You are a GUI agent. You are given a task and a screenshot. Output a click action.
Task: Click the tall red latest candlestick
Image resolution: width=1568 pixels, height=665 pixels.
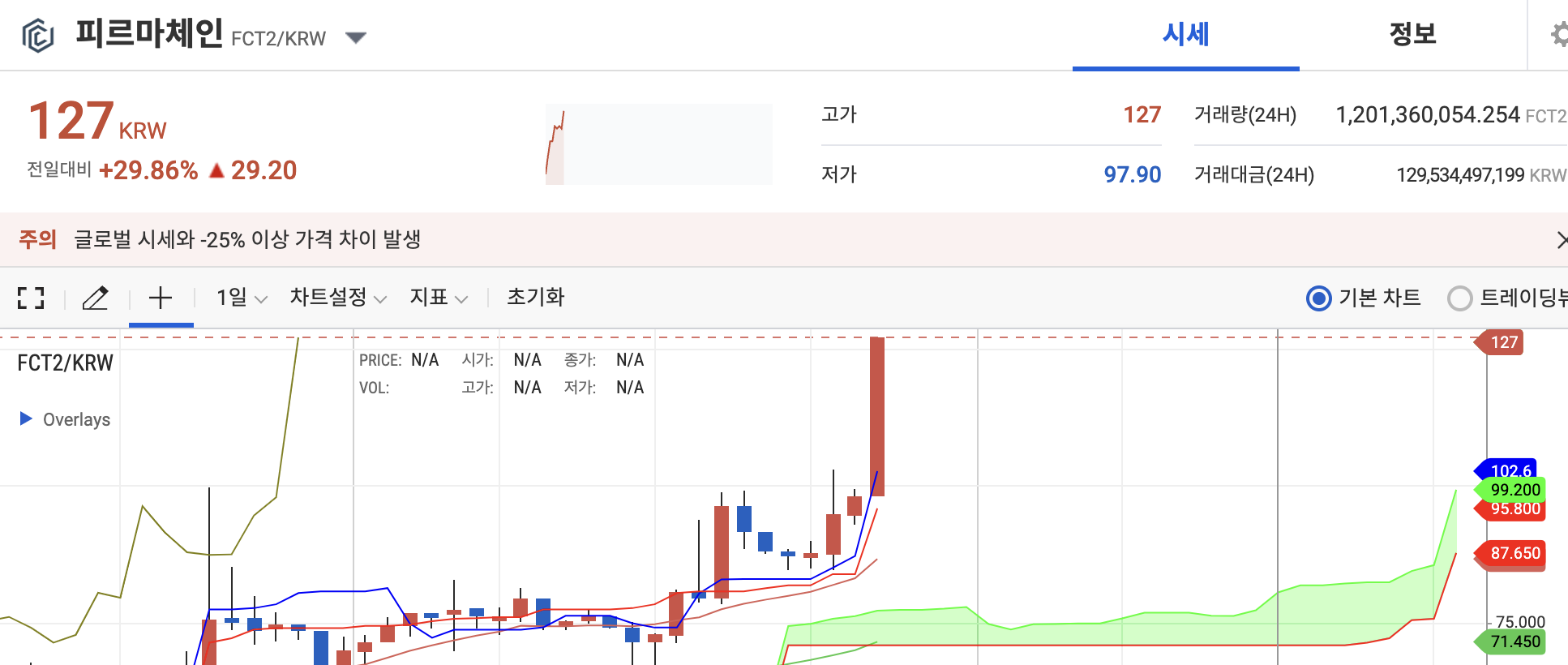pyautogui.click(x=877, y=416)
